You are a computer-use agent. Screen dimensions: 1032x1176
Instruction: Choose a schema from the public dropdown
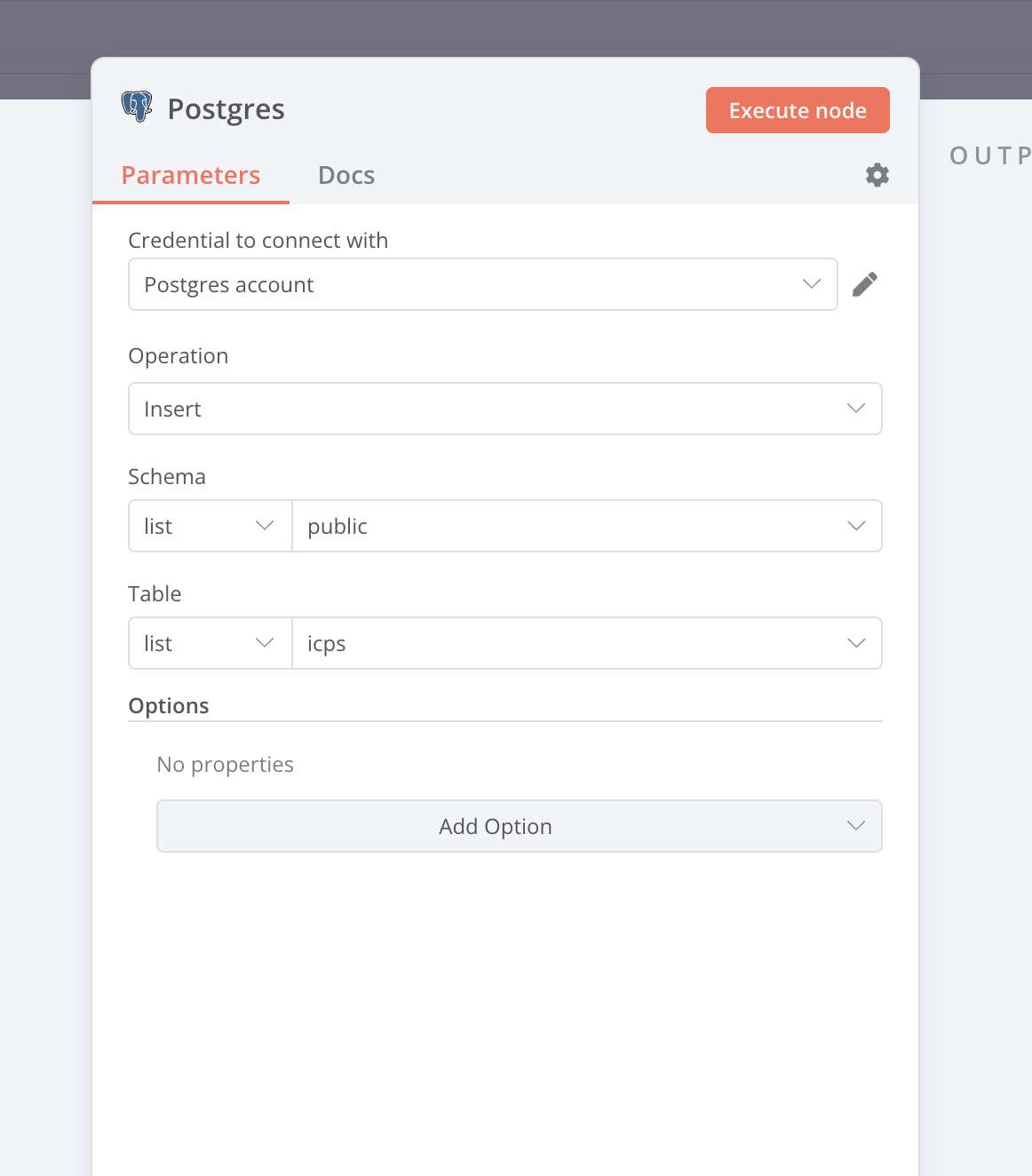pos(568,526)
